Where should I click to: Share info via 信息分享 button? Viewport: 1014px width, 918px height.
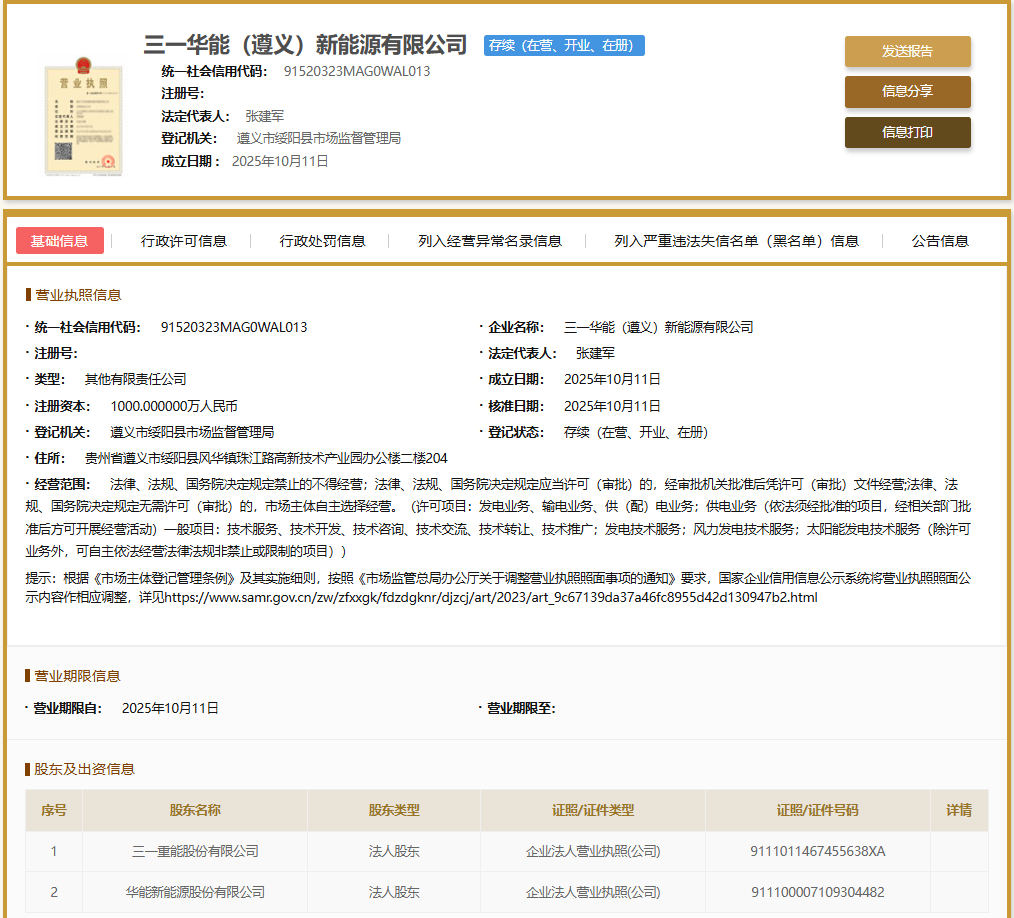pyautogui.click(x=907, y=91)
